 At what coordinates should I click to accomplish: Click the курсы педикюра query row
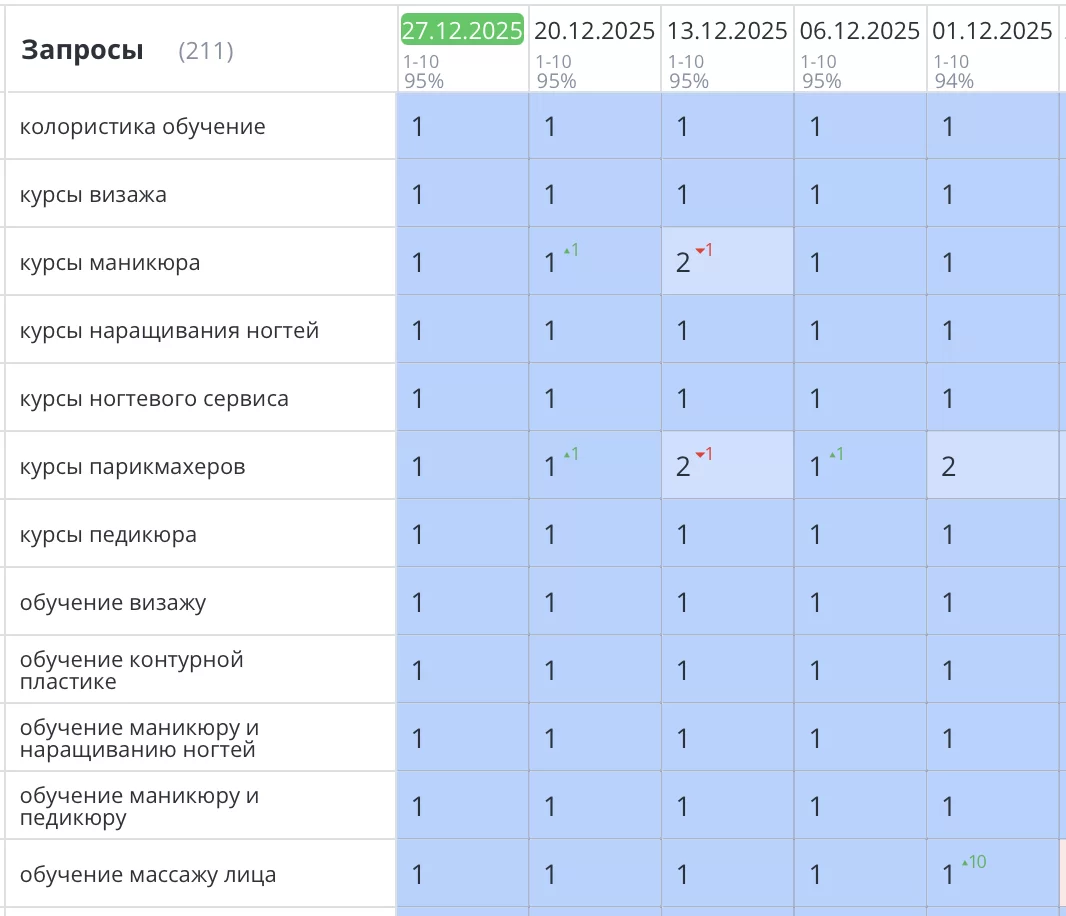(x=108, y=535)
